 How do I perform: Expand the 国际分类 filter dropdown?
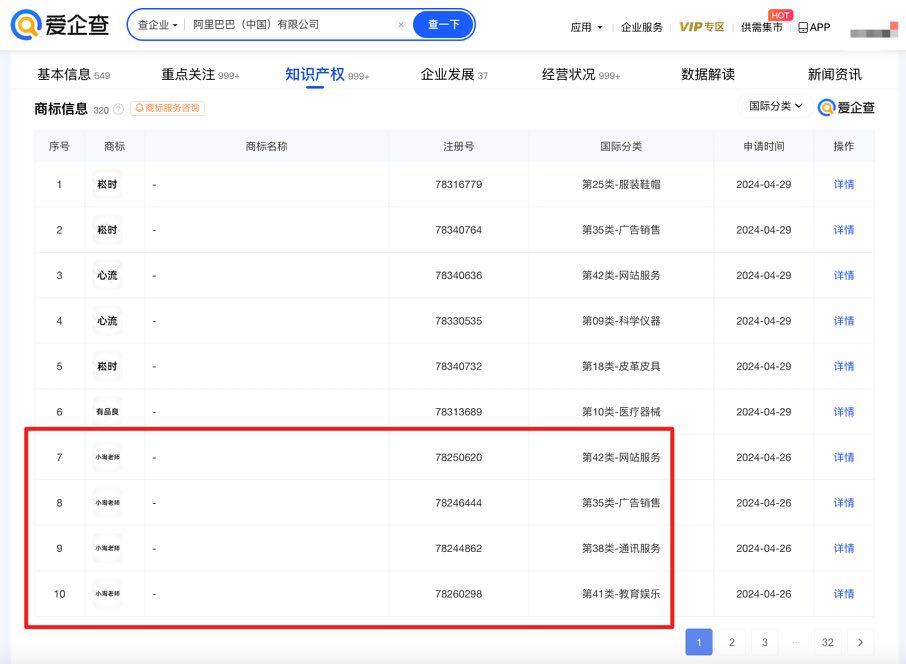(x=775, y=106)
